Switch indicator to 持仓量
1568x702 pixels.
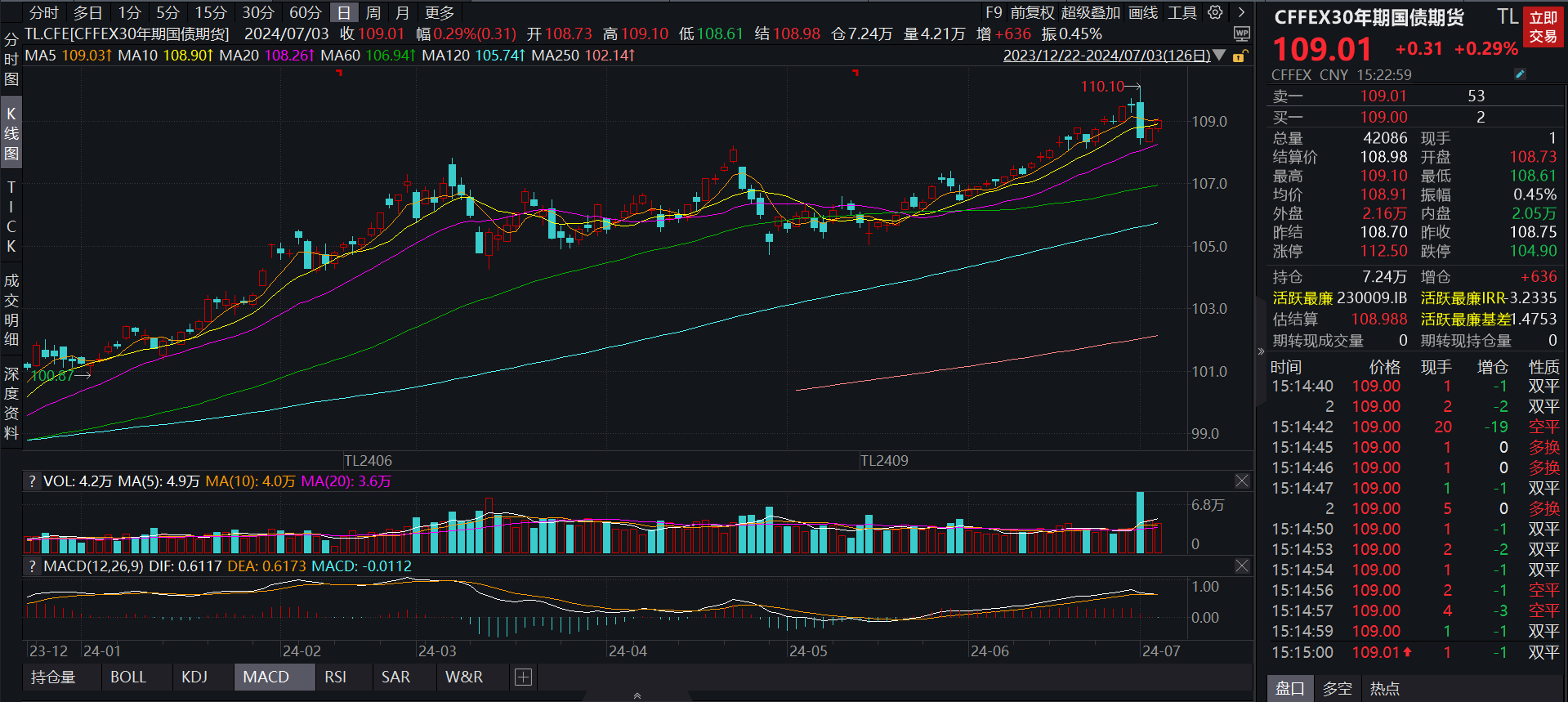coord(53,677)
